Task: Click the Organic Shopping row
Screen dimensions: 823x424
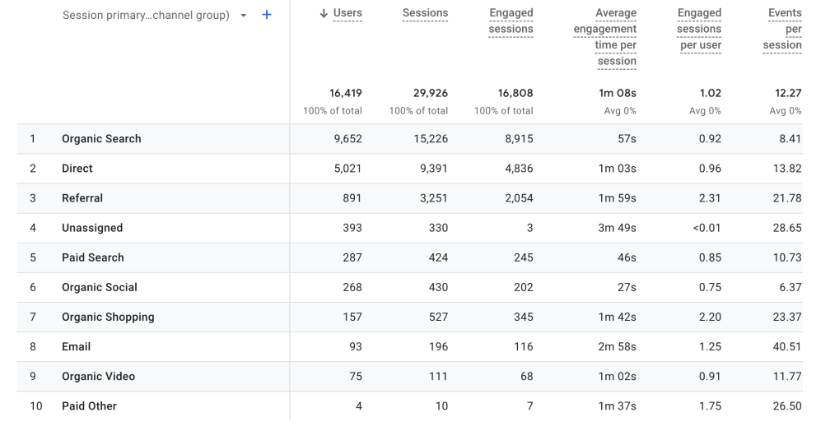Action: (x=107, y=317)
